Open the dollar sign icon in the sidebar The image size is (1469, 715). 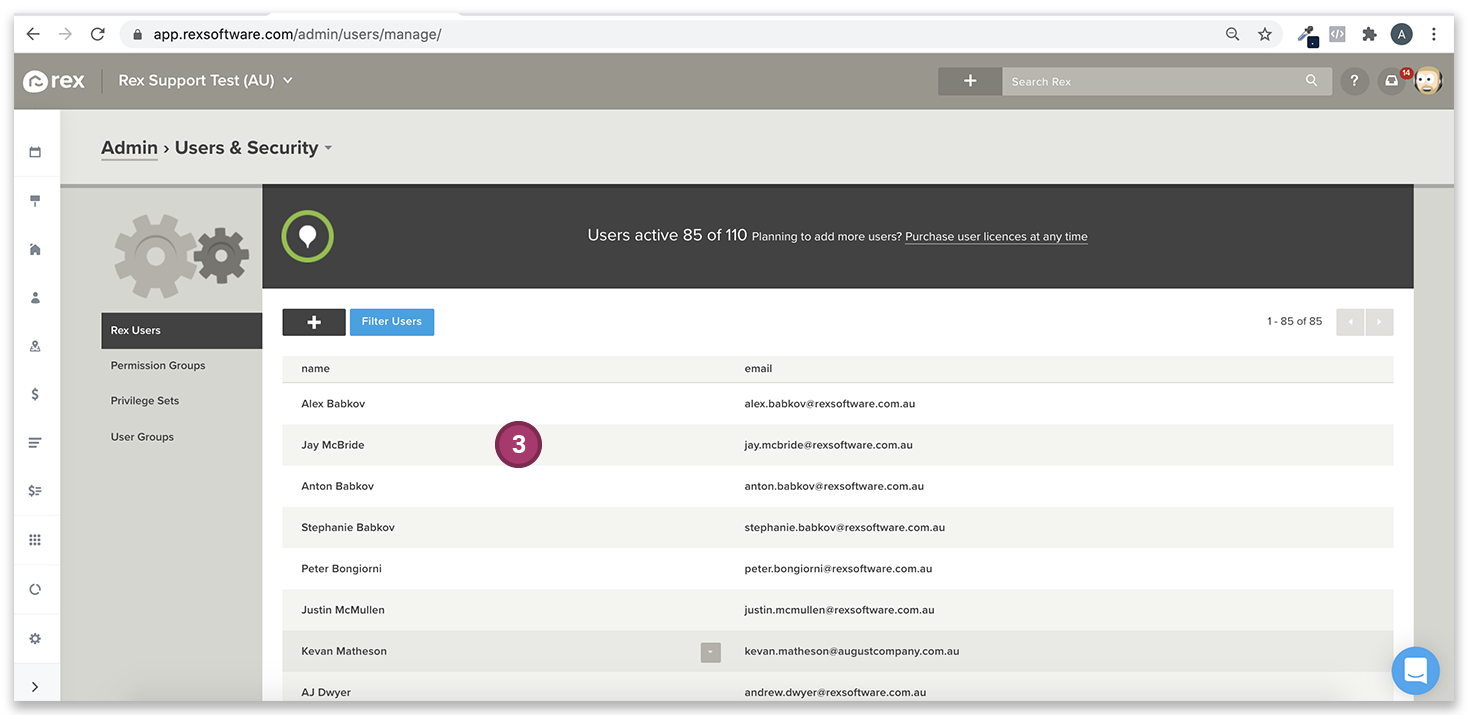tap(35, 394)
